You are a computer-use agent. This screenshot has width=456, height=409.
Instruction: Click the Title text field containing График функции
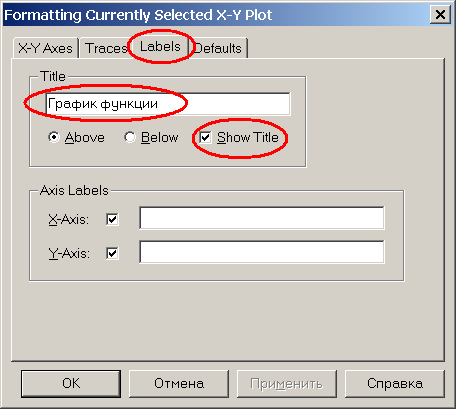[x=168, y=104]
